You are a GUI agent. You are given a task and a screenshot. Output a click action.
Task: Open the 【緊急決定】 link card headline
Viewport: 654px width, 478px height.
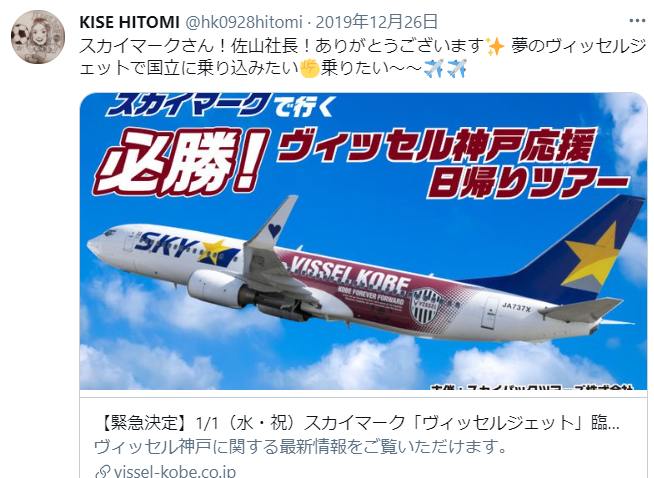tap(360, 423)
